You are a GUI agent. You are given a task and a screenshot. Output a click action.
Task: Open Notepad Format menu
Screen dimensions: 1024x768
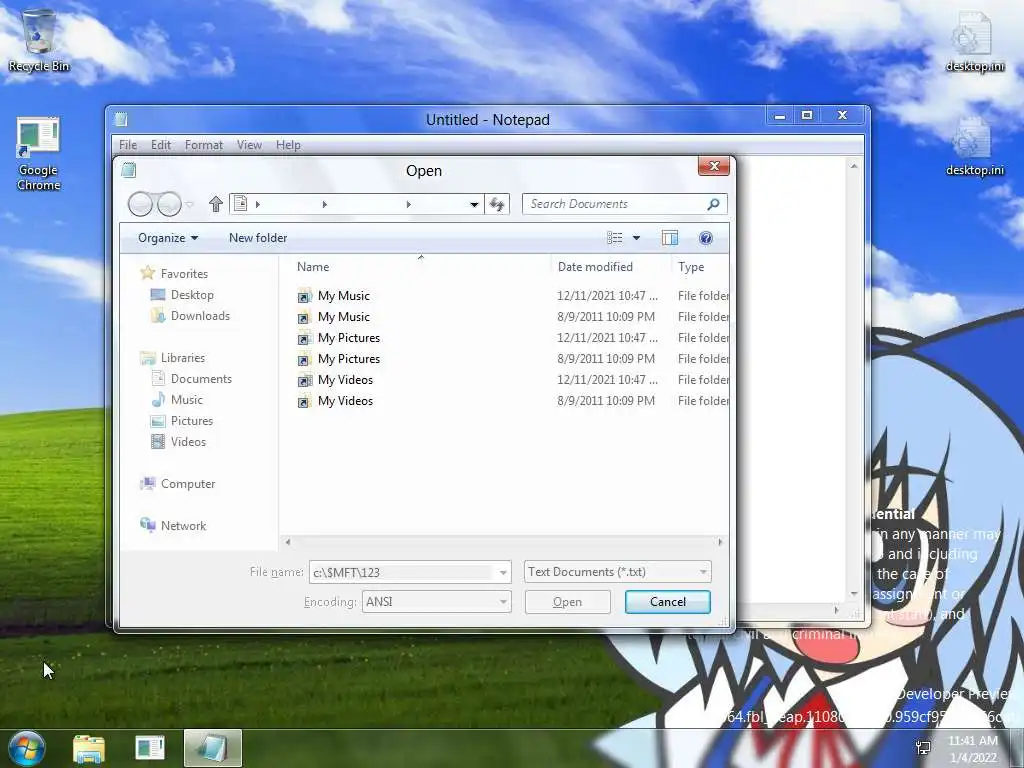pyautogui.click(x=204, y=145)
